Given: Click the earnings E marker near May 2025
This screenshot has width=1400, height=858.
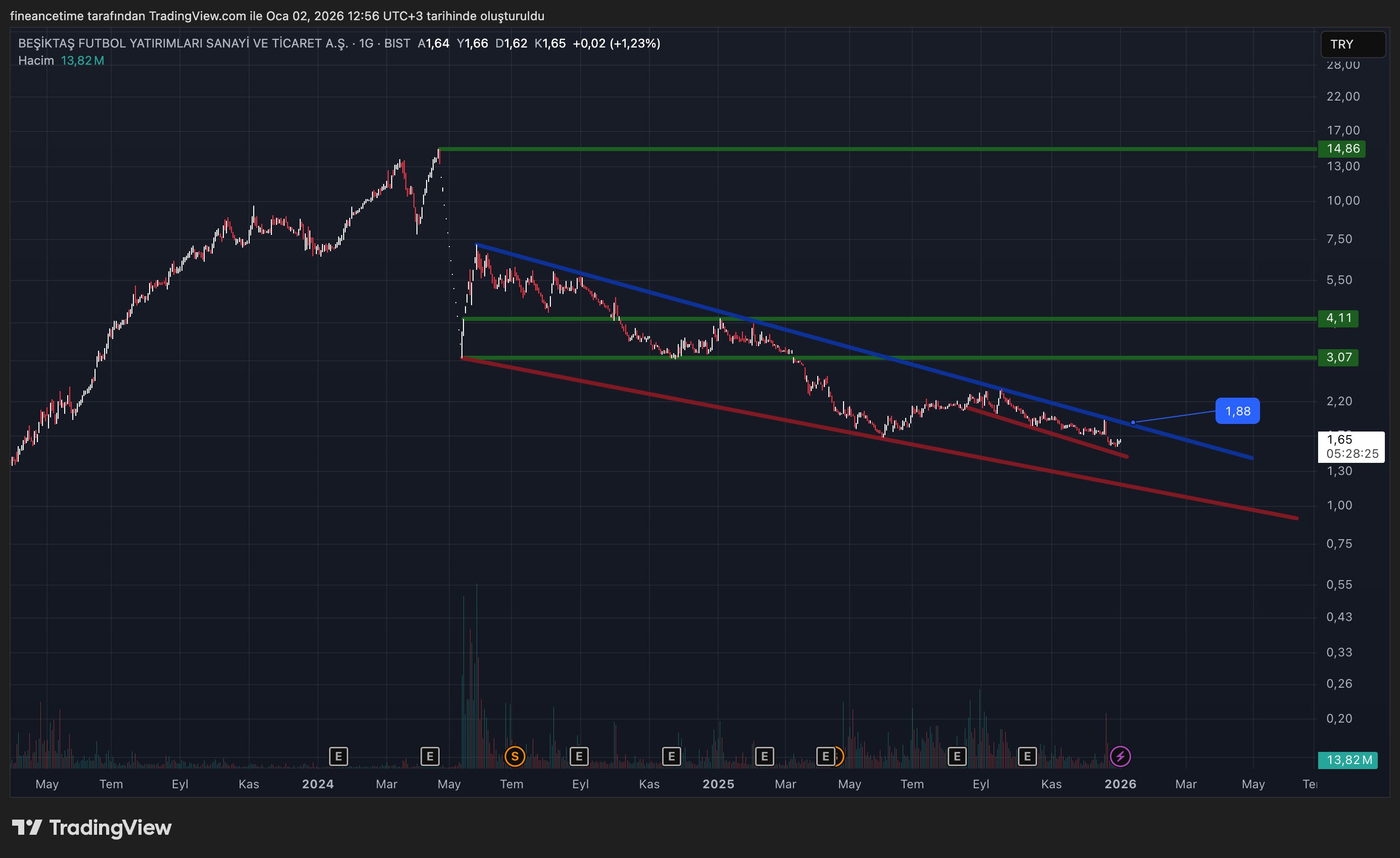Looking at the screenshot, I should [x=827, y=756].
